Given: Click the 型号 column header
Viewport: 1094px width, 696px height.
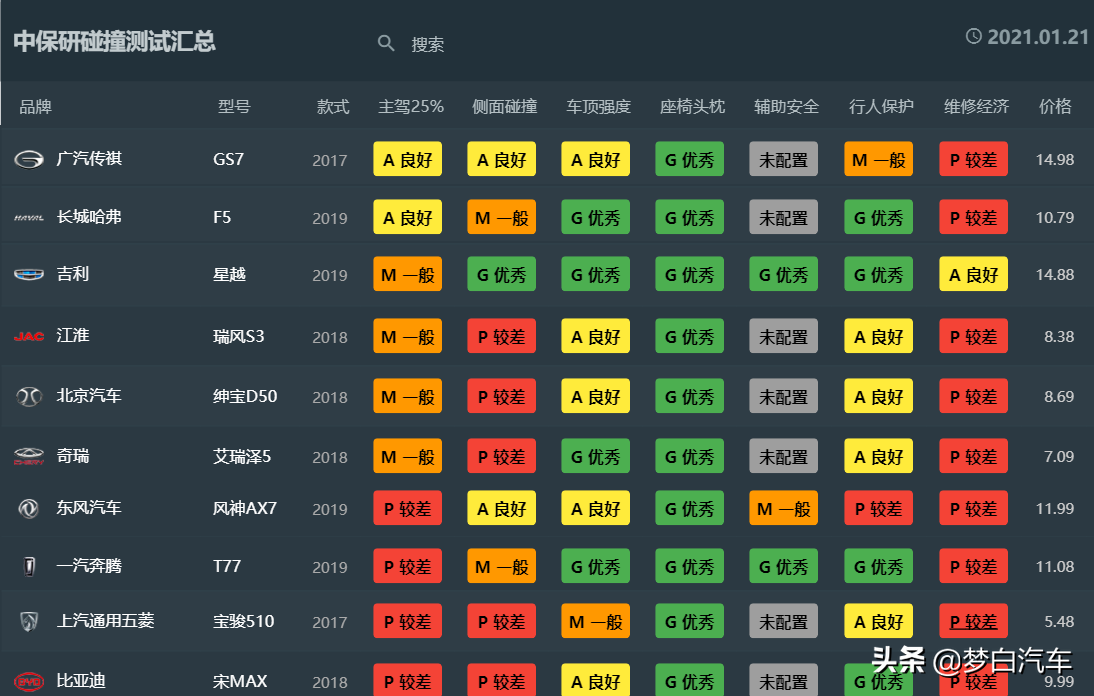Looking at the screenshot, I should pyautogui.click(x=234, y=107).
